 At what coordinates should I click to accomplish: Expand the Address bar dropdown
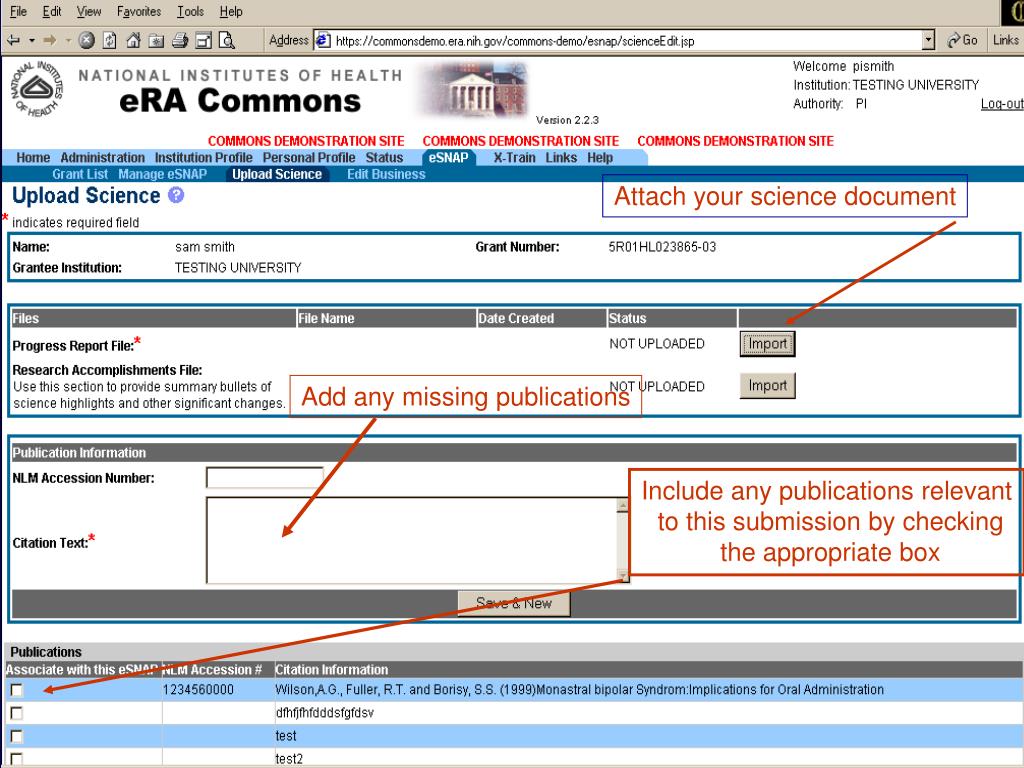(x=929, y=40)
